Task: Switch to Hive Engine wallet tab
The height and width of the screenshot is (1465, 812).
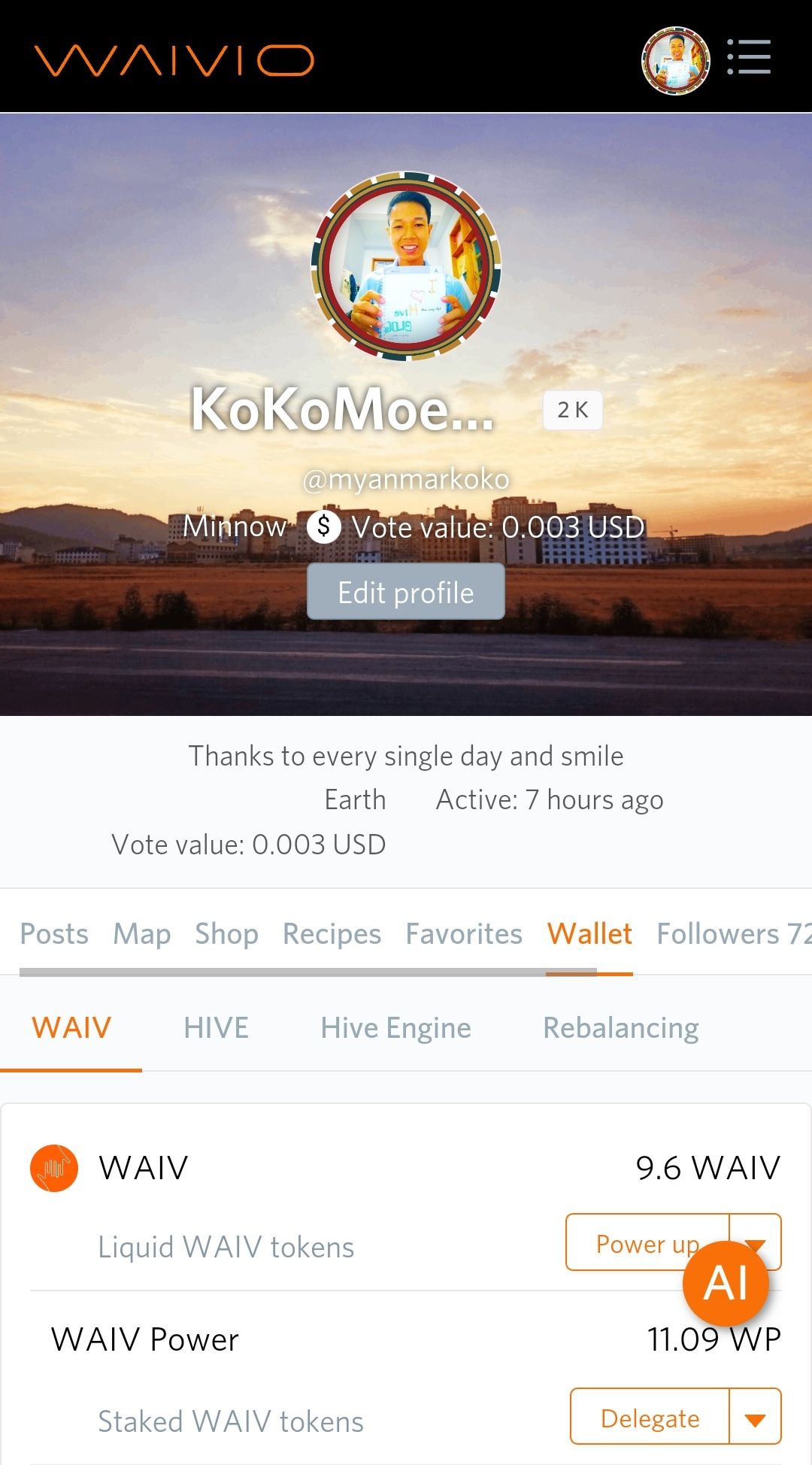Action: pos(395,1028)
